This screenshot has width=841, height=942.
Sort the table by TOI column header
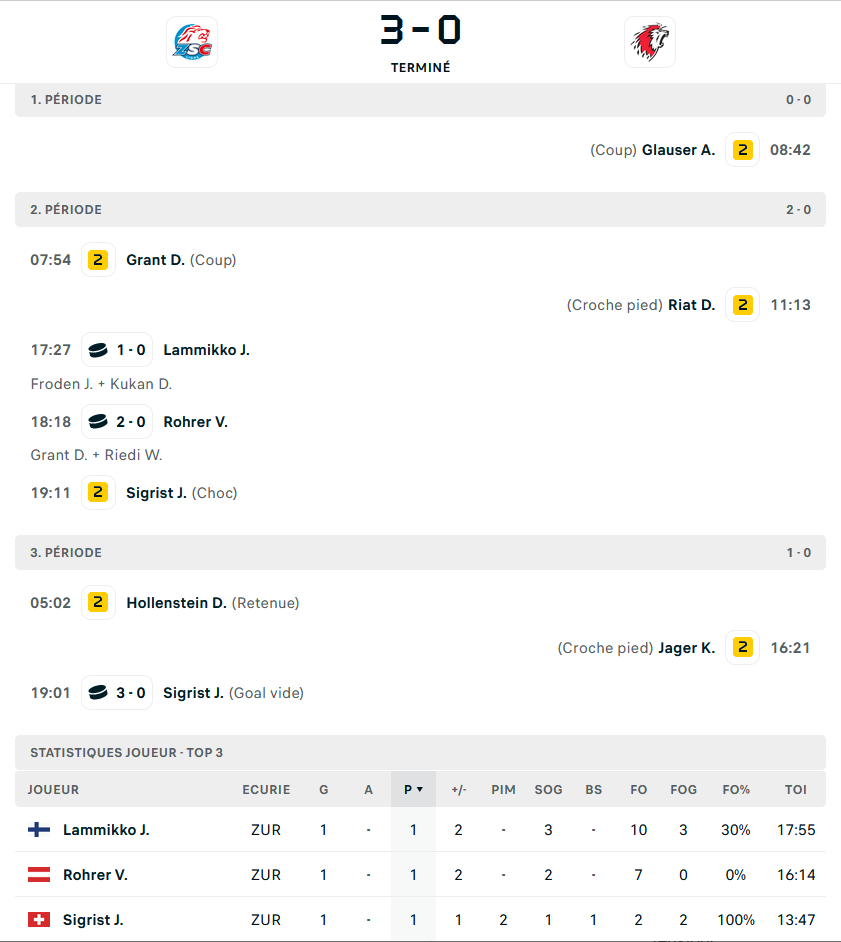[795, 789]
